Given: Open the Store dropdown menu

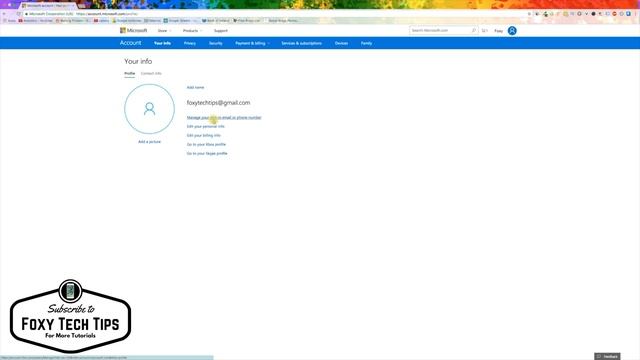Looking at the screenshot, I should [164, 31].
